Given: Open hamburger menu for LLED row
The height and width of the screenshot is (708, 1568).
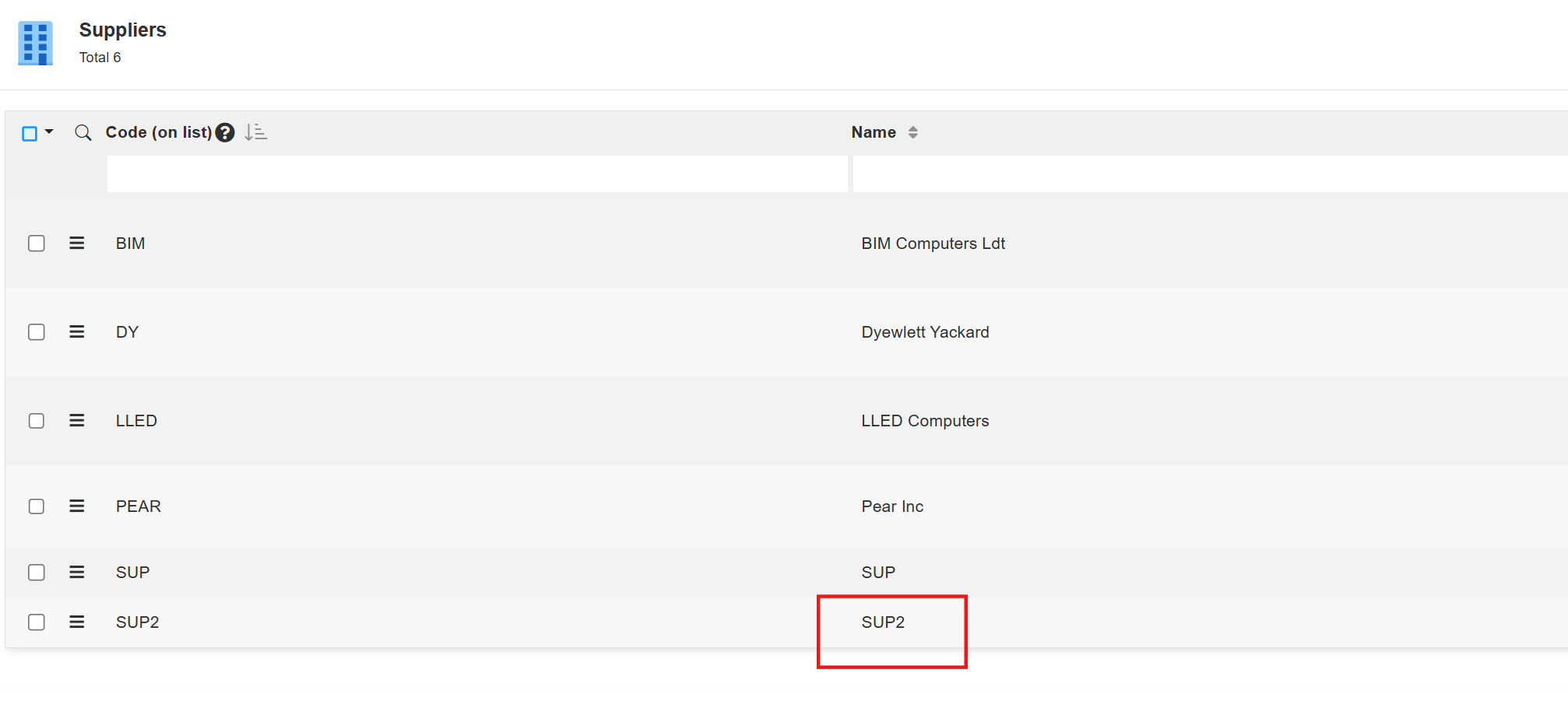Looking at the screenshot, I should (76, 421).
